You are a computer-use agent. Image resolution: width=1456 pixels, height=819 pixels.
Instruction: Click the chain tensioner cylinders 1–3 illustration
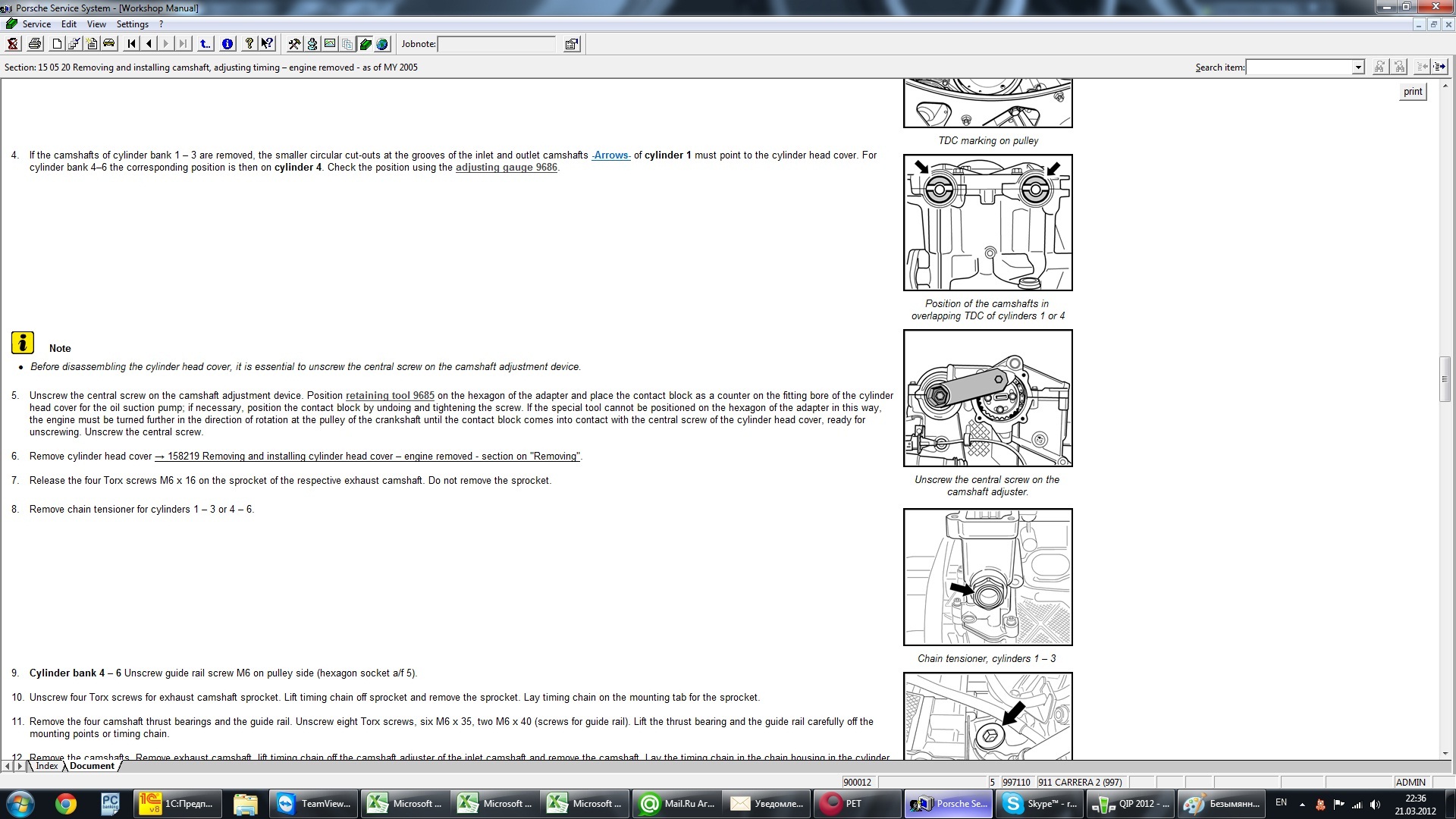tap(988, 577)
